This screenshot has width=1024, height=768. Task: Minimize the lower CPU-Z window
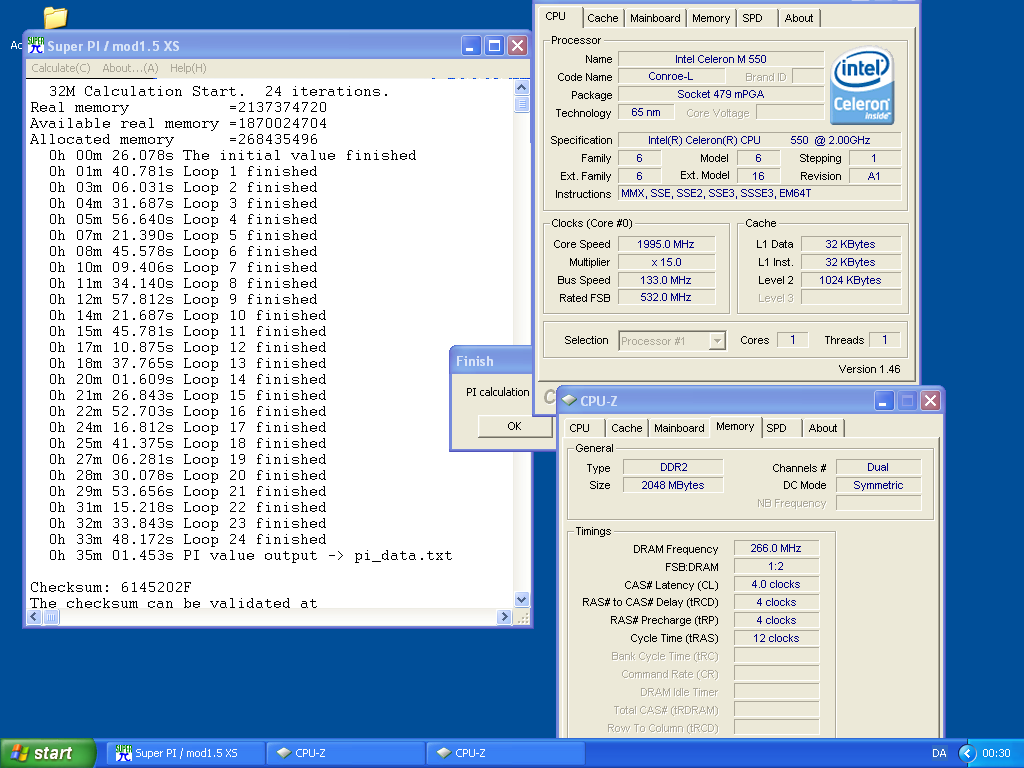[884, 400]
